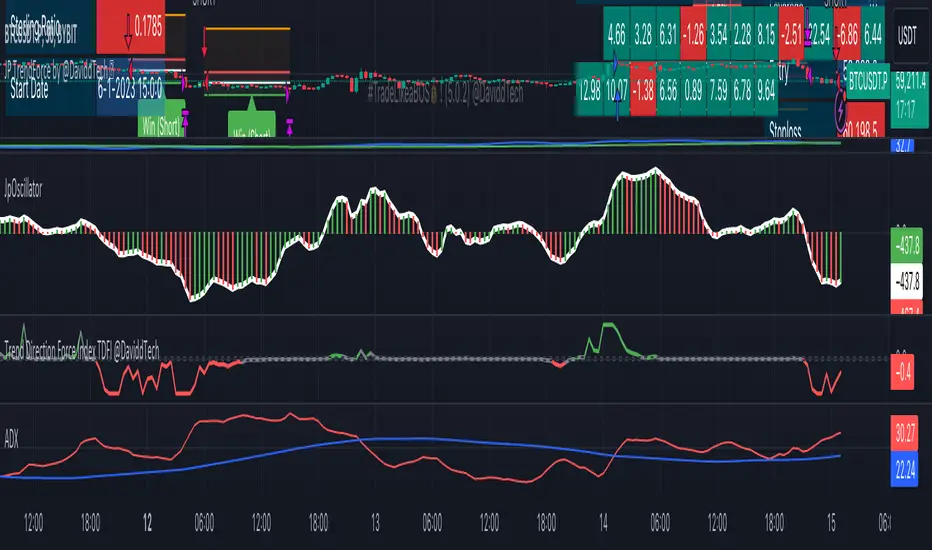Click the 9.64 table cell
Image resolution: width=932 pixels, height=550 pixels.
pyautogui.click(x=766, y=89)
